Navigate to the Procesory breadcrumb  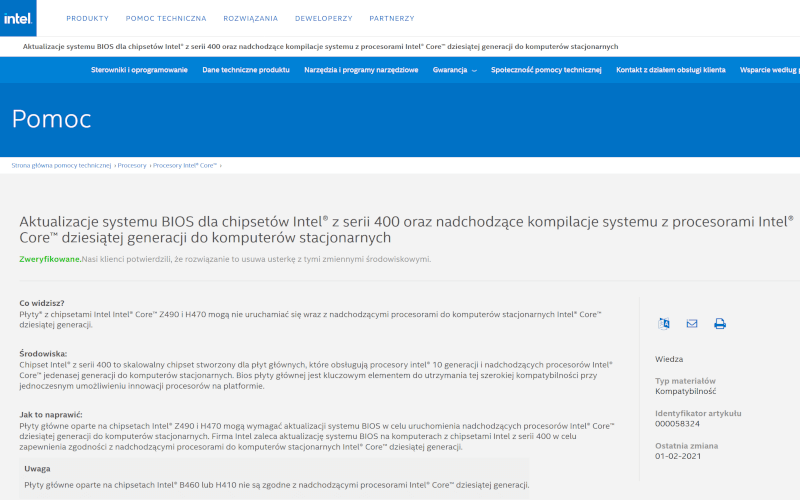(x=131, y=165)
